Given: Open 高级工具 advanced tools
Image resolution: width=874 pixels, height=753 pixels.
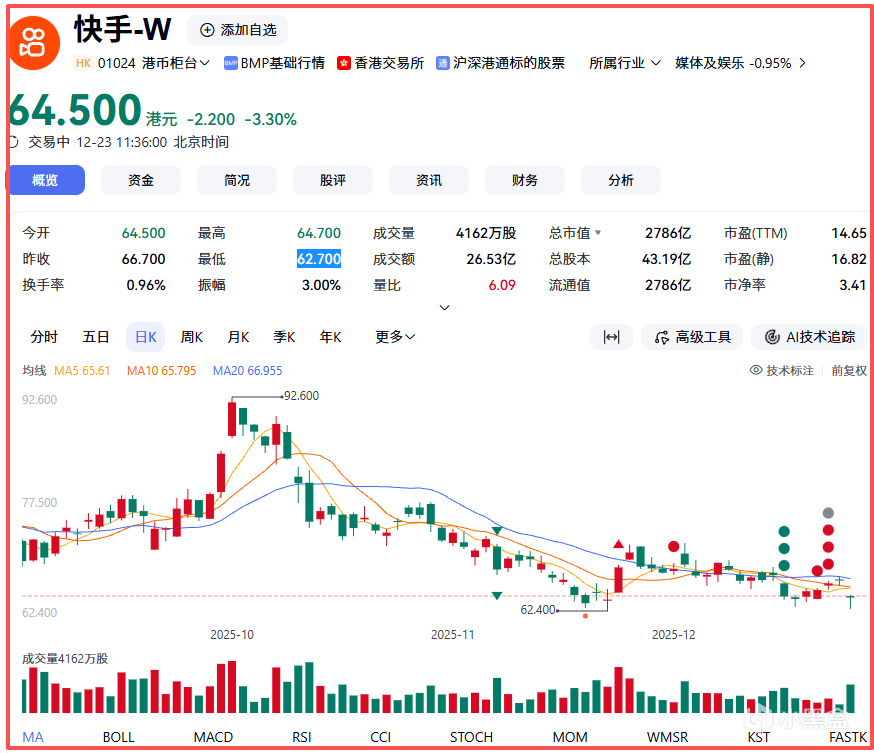Looking at the screenshot, I should 692,337.
